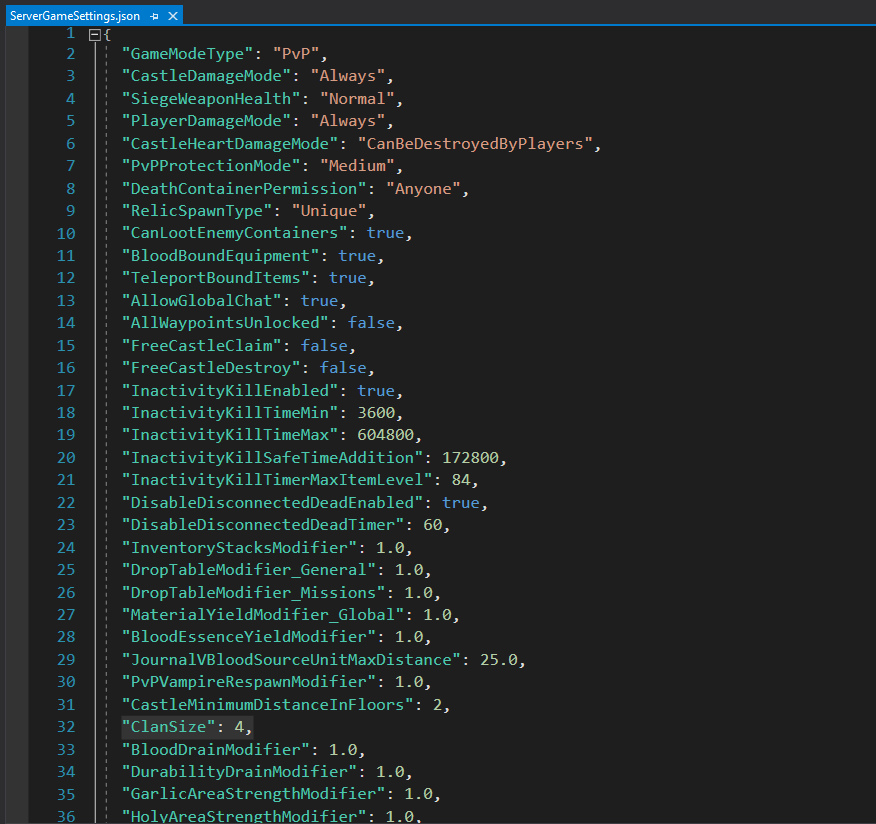Close the ServerGameSettings.json tab
This screenshot has height=824, width=876.
pos(170,17)
